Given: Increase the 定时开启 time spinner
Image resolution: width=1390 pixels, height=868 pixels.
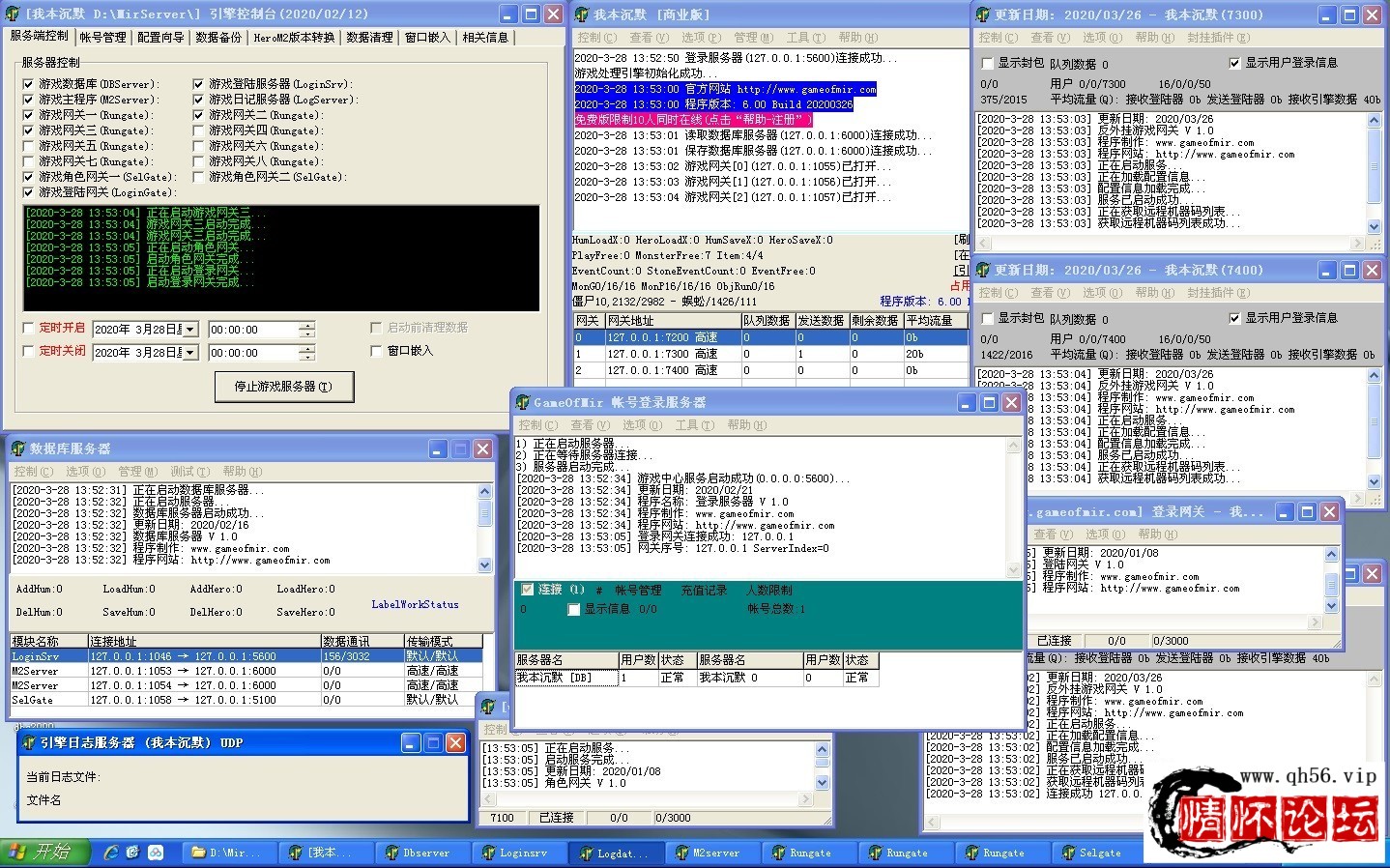Looking at the screenshot, I should pos(306,326).
